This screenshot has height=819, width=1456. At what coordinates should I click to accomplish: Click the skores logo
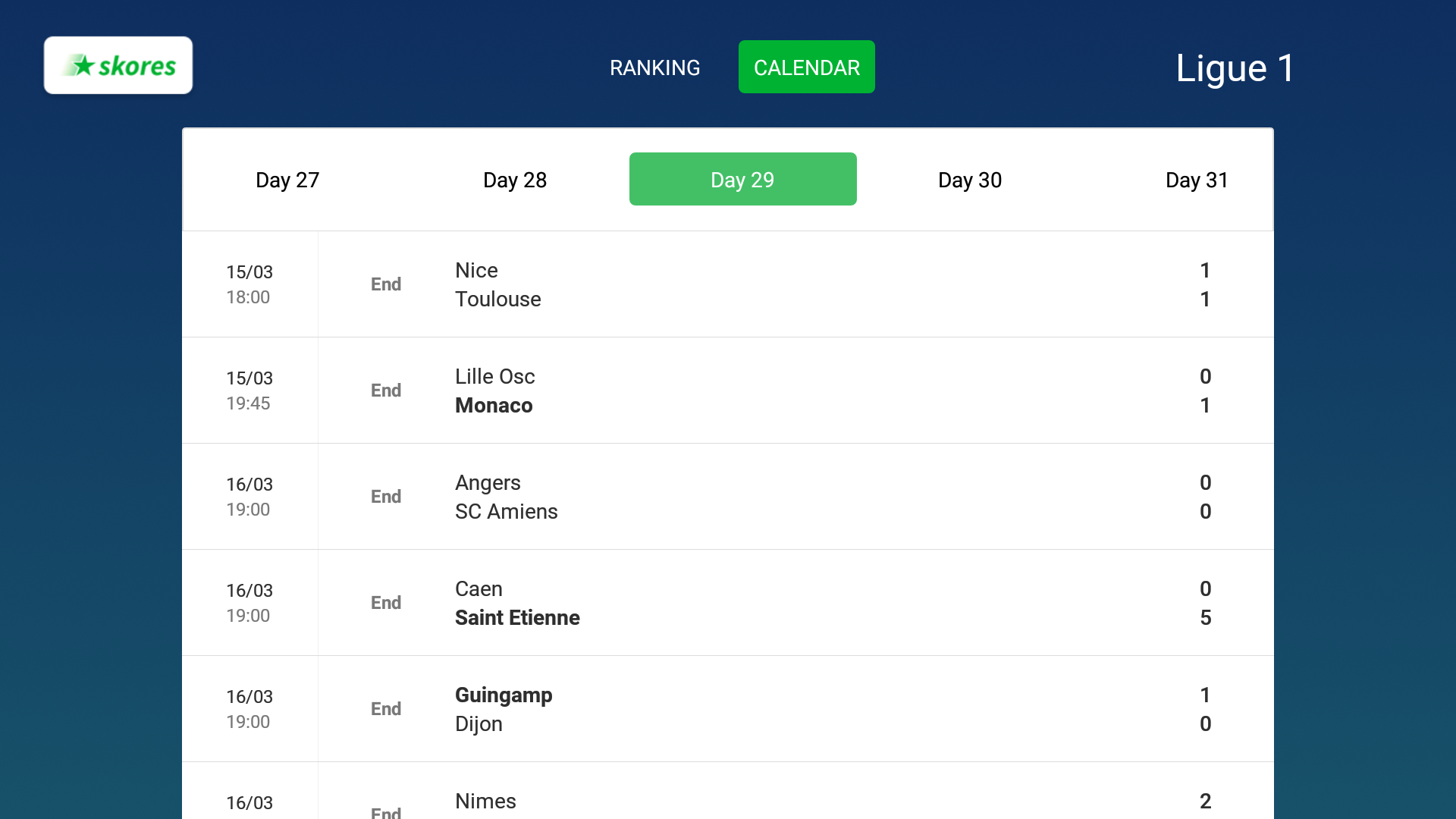pyautogui.click(x=118, y=65)
